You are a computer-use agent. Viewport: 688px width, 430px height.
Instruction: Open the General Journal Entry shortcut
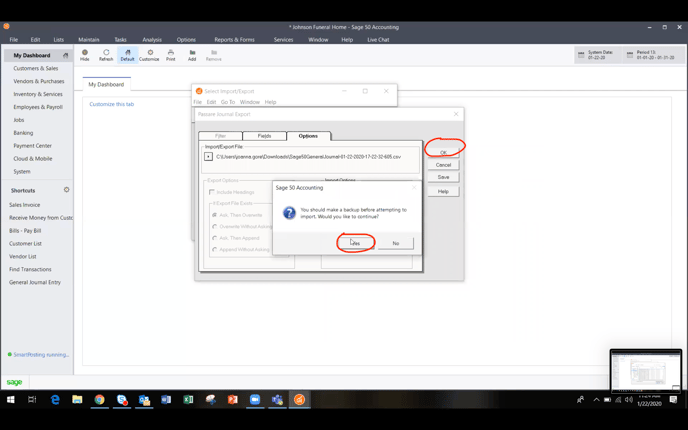tap(35, 282)
